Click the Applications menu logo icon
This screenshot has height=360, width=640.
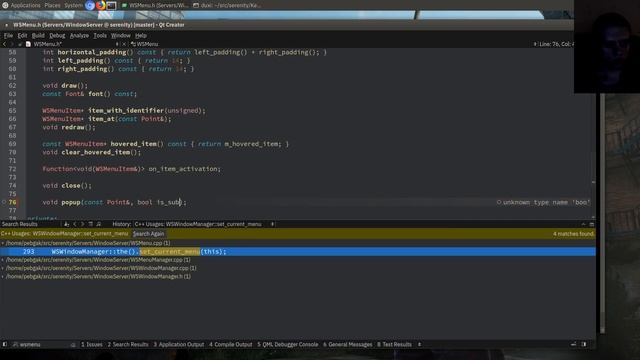pyautogui.click(x=5, y=5)
